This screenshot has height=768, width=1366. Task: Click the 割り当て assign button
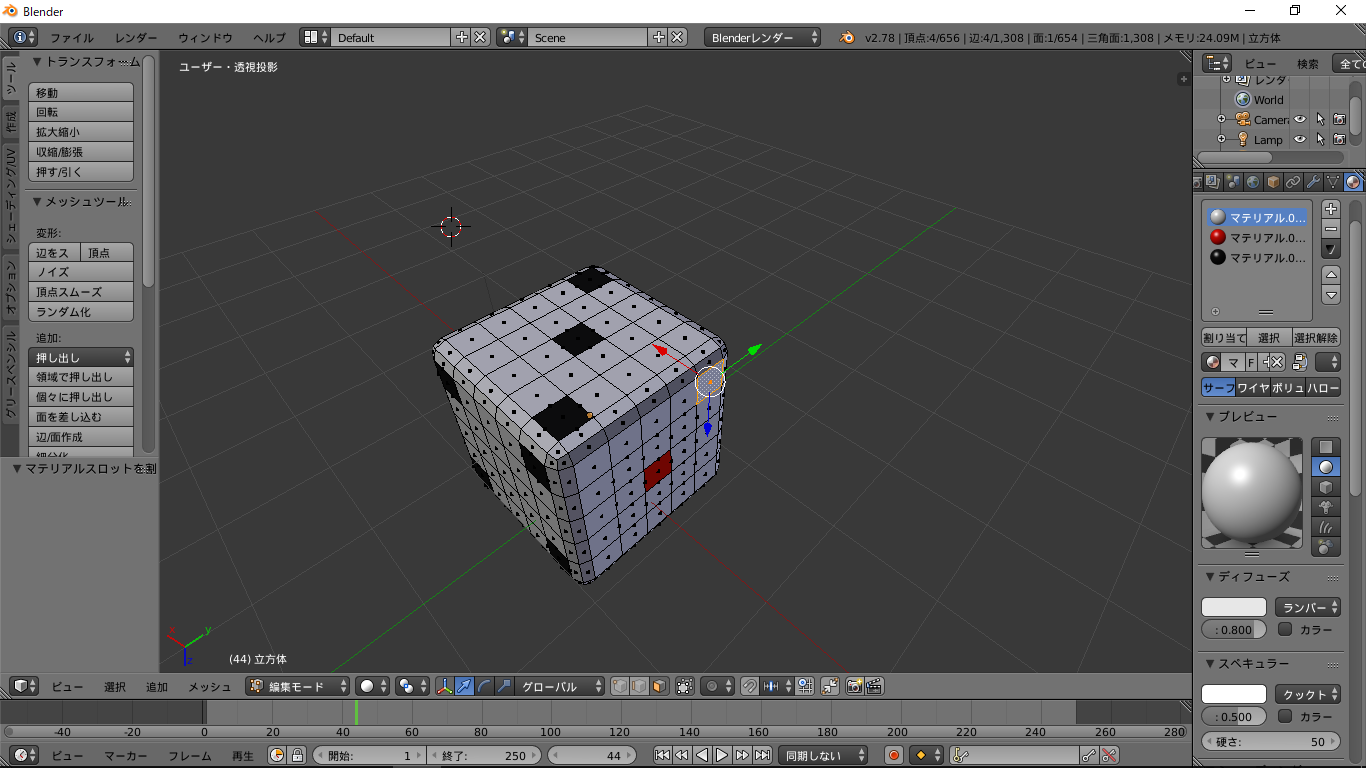(1224, 338)
